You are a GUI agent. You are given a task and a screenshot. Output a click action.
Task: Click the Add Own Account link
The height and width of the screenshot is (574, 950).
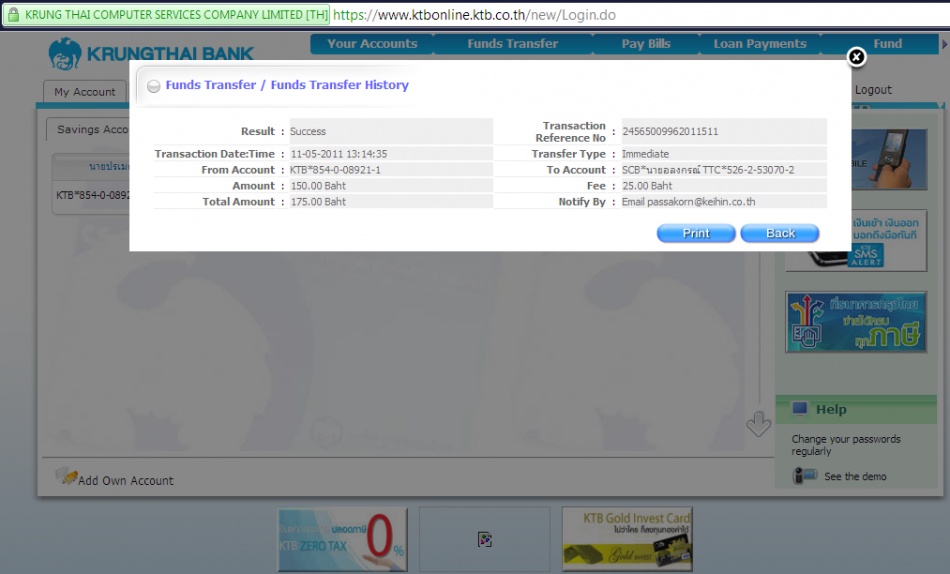click(x=126, y=481)
